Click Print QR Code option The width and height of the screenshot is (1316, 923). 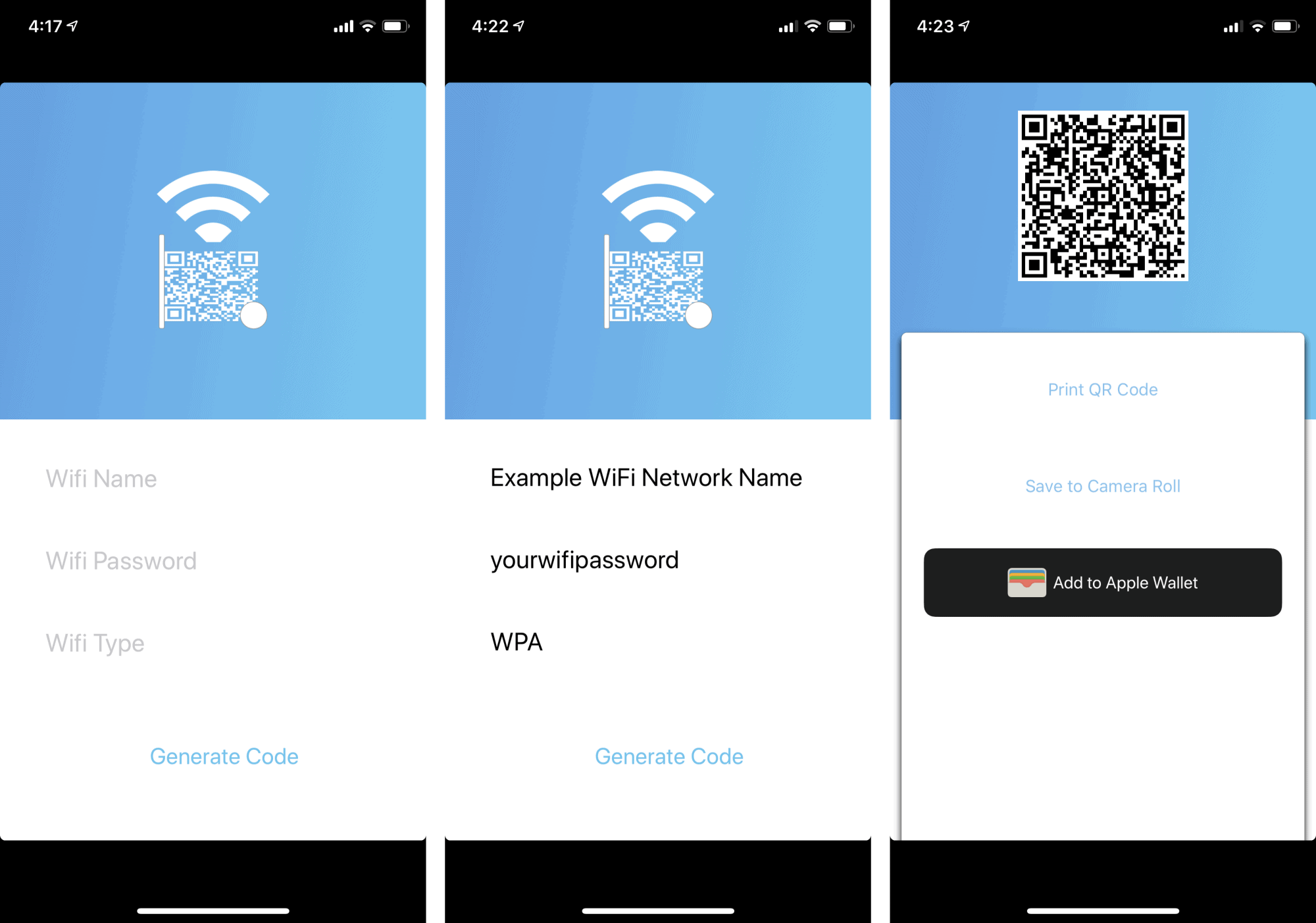pos(1100,390)
